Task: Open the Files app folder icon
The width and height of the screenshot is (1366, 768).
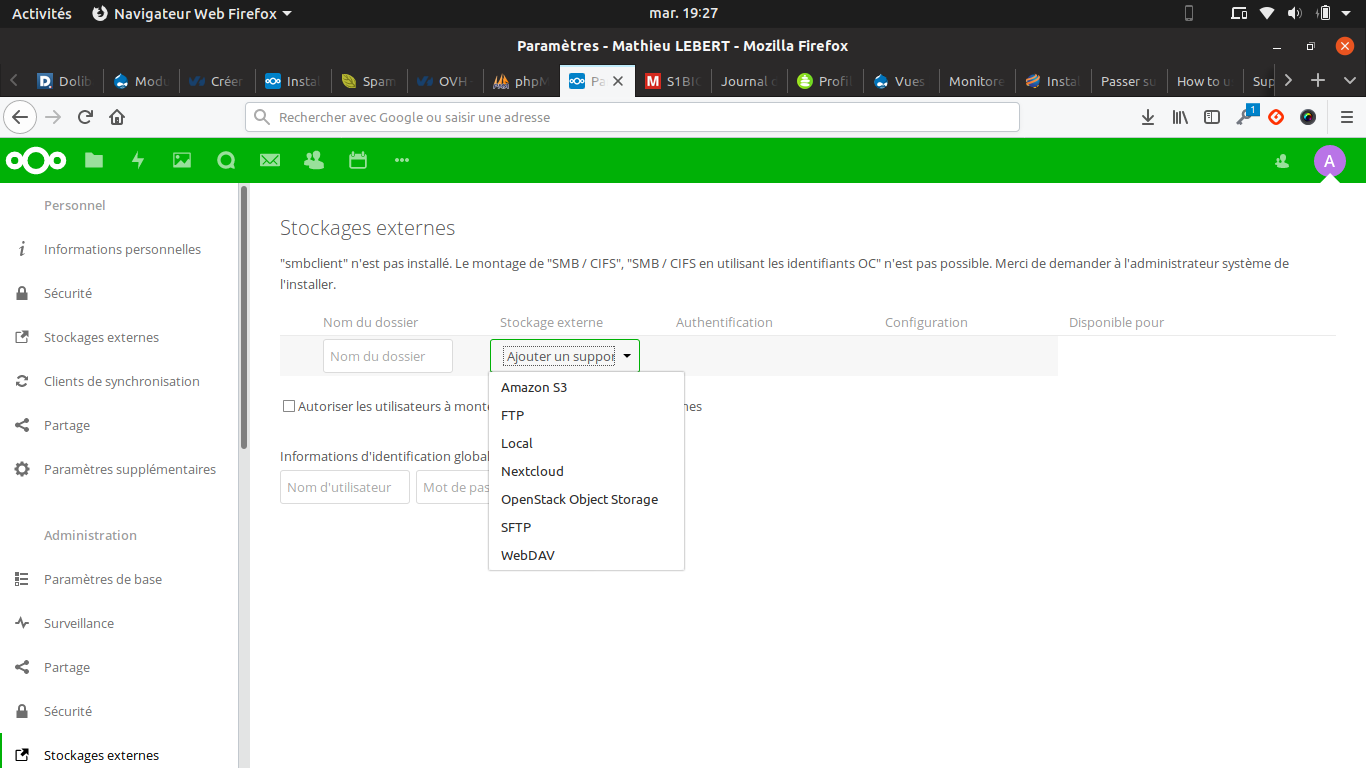Action: click(94, 160)
